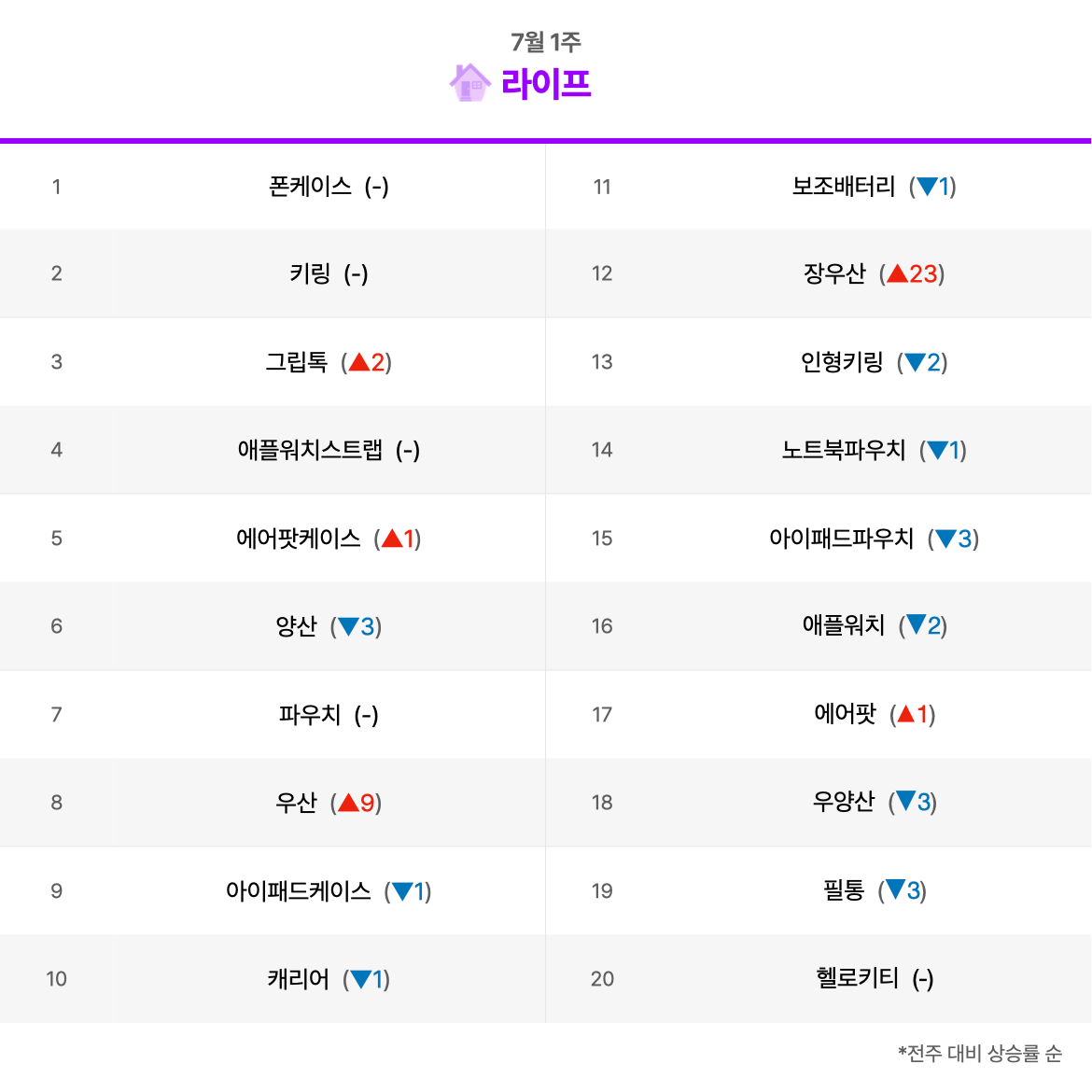The image size is (1092, 1092).
Task: Click the red up arrow next to 에어팟
Action: coord(906,714)
